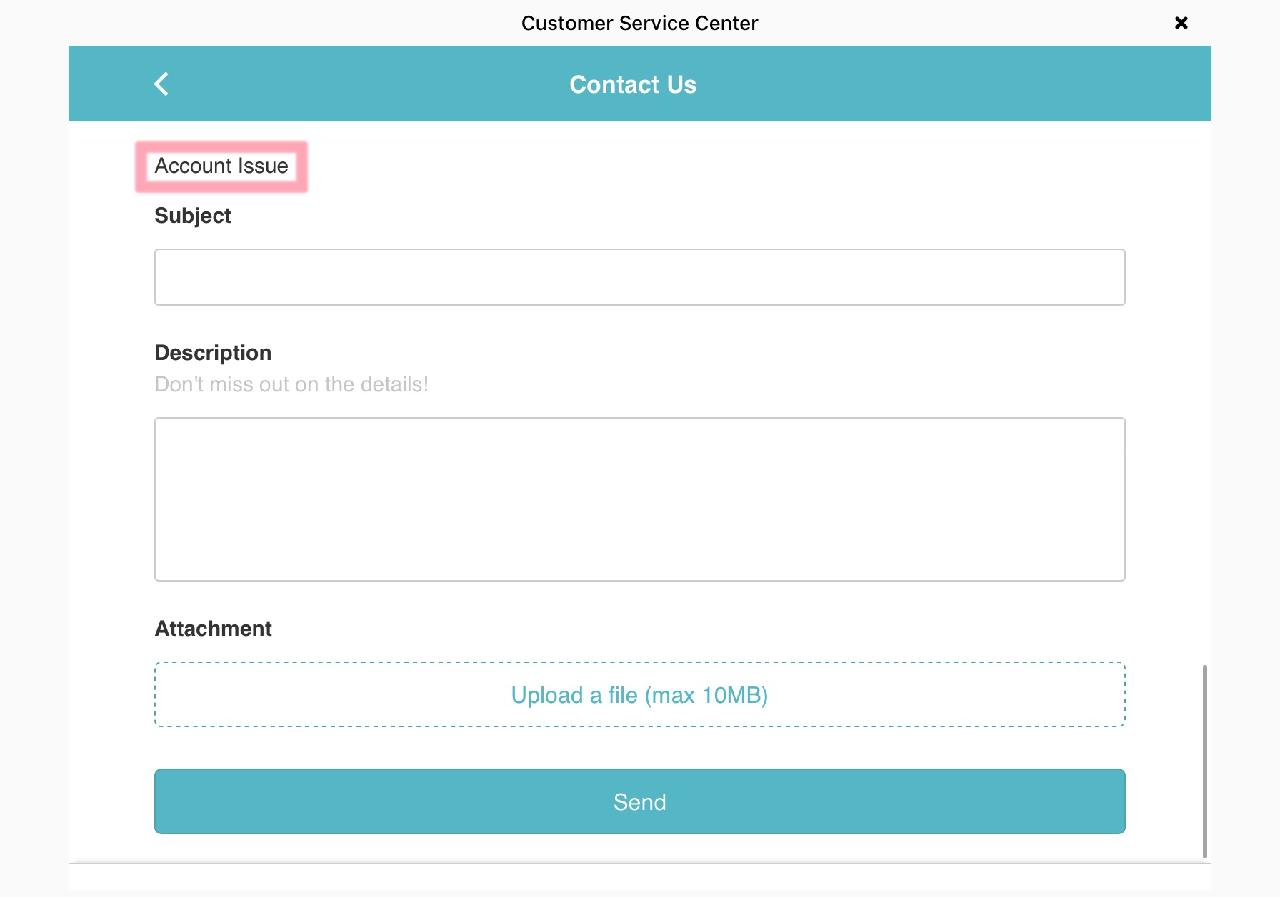Click the "Don't miss out on the details!" hint
Image resolution: width=1281 pixels, height=898 pixels.
291,384
